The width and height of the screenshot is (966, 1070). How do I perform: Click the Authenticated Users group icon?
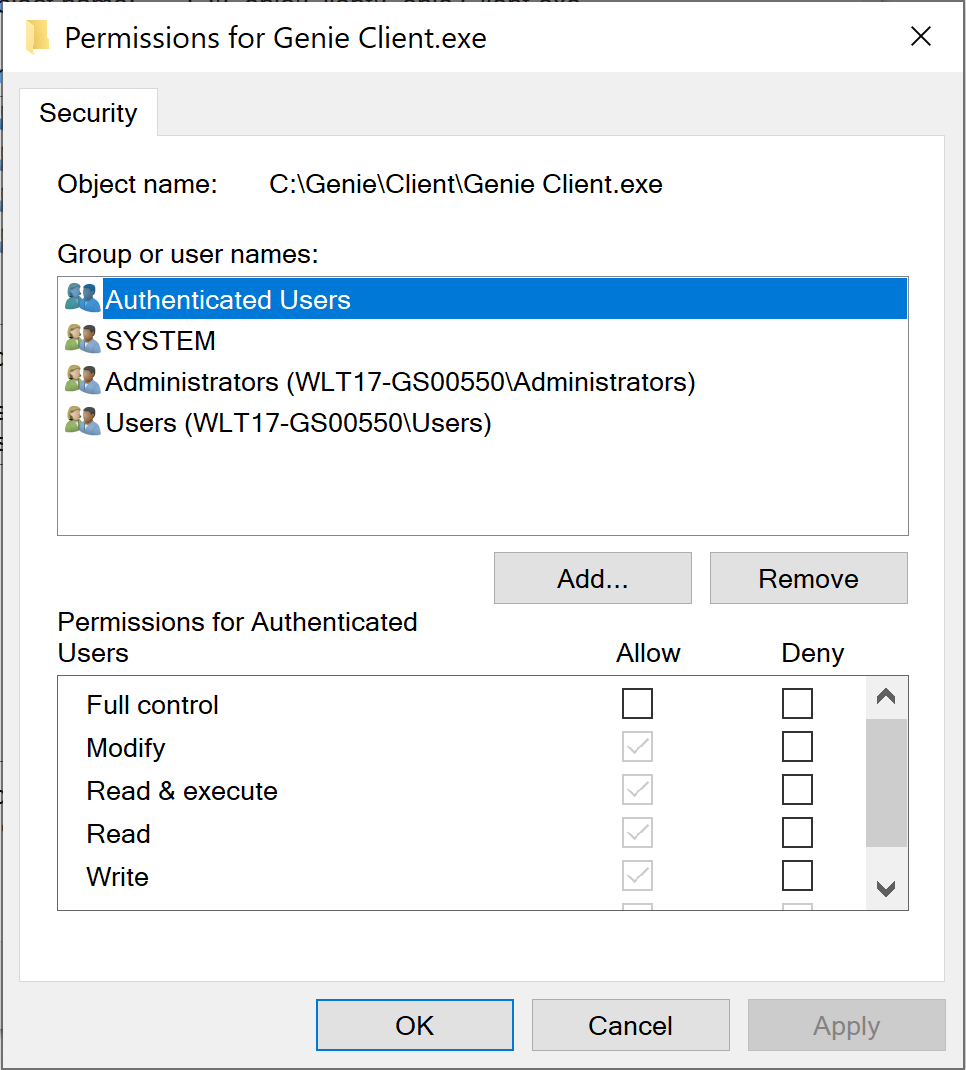click(x=83, y=298)
